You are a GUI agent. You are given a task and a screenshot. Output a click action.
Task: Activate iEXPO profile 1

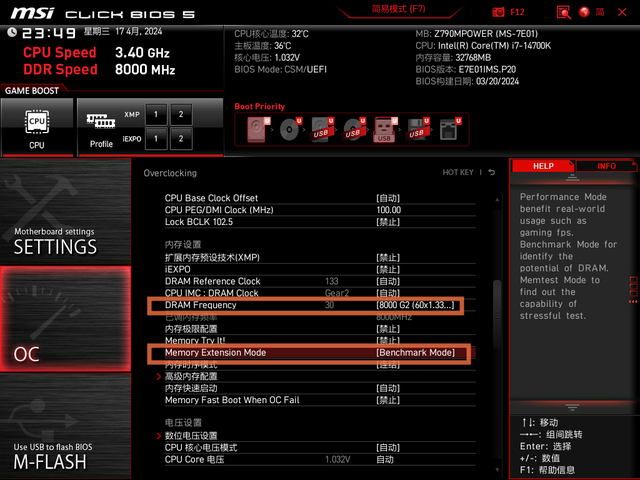click(156, 139)
